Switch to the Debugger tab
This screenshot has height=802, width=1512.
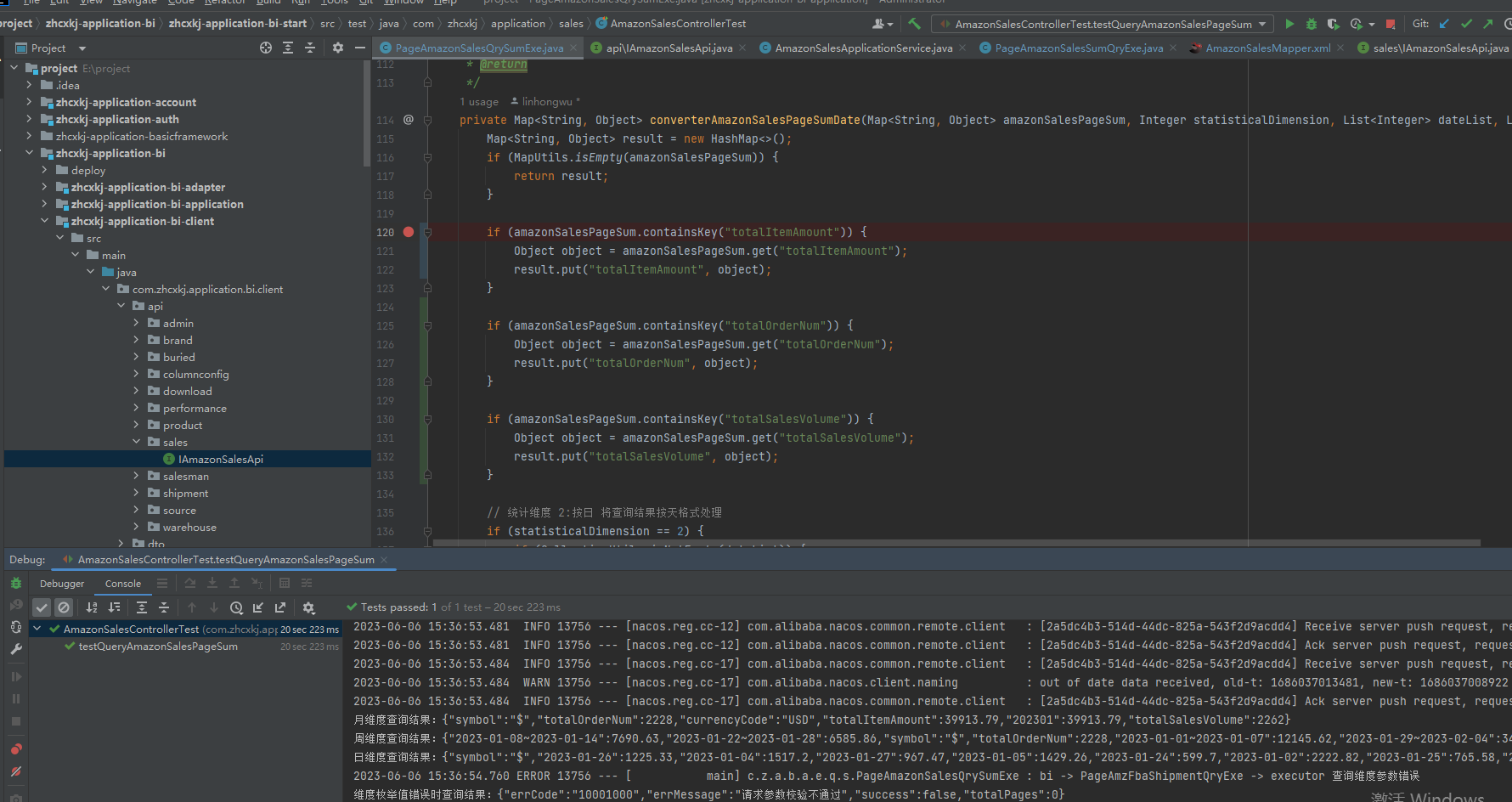click(x=62, y=584)
